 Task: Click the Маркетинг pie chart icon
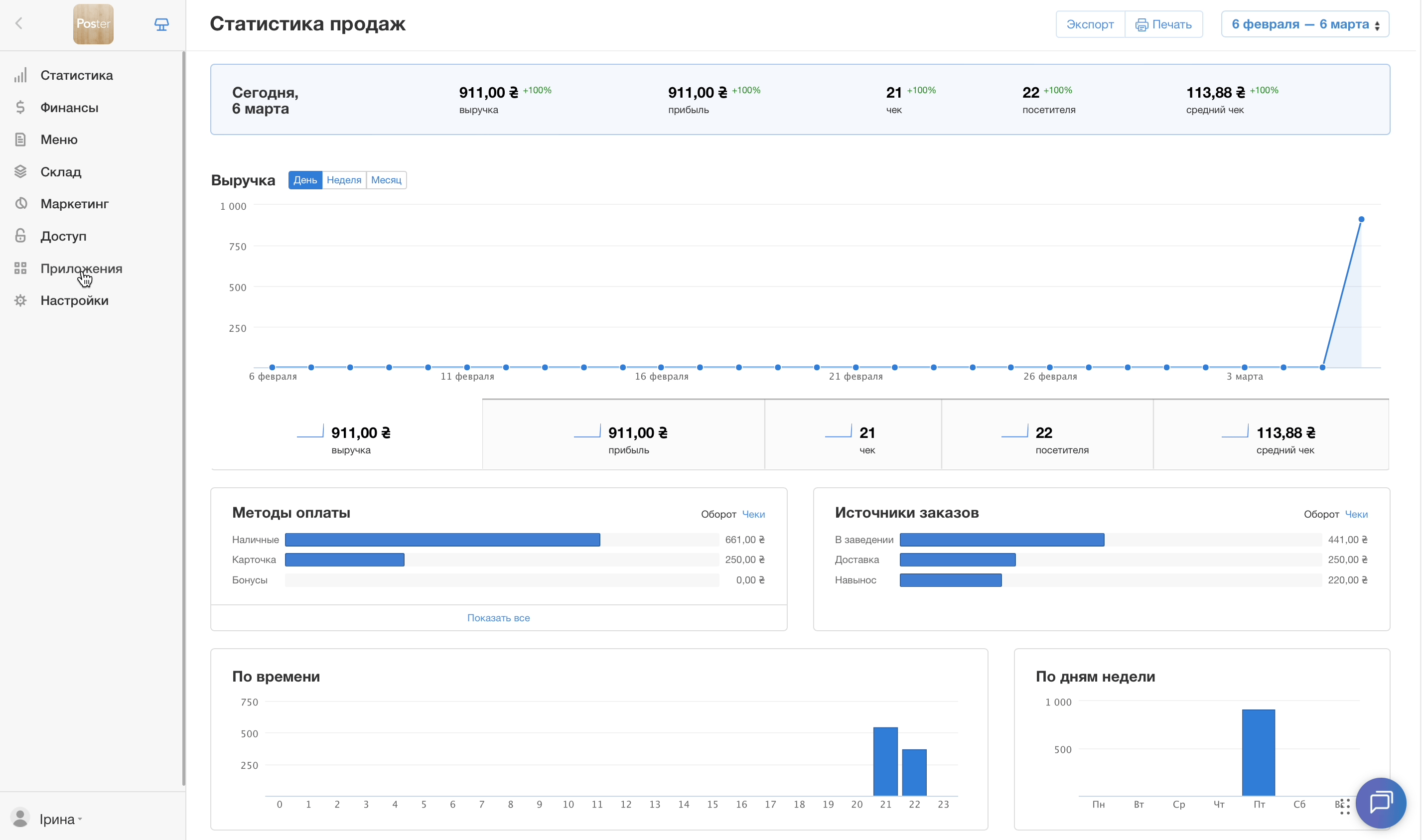(x=20, y=204)
